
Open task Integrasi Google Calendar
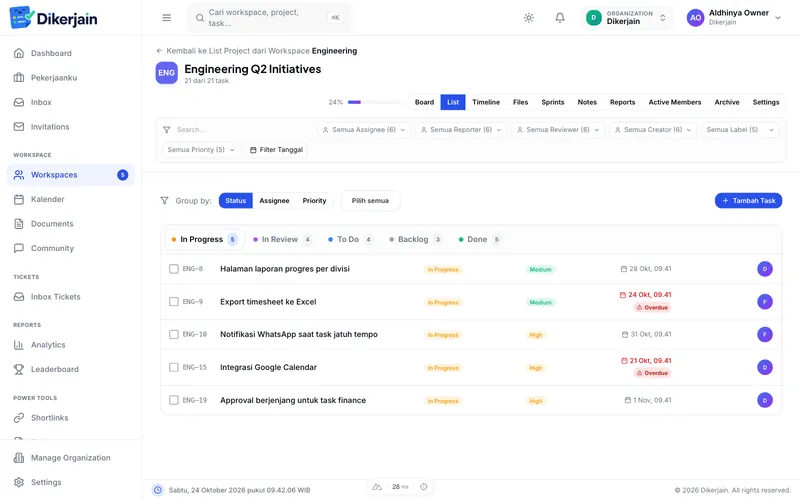coord(268,367)
